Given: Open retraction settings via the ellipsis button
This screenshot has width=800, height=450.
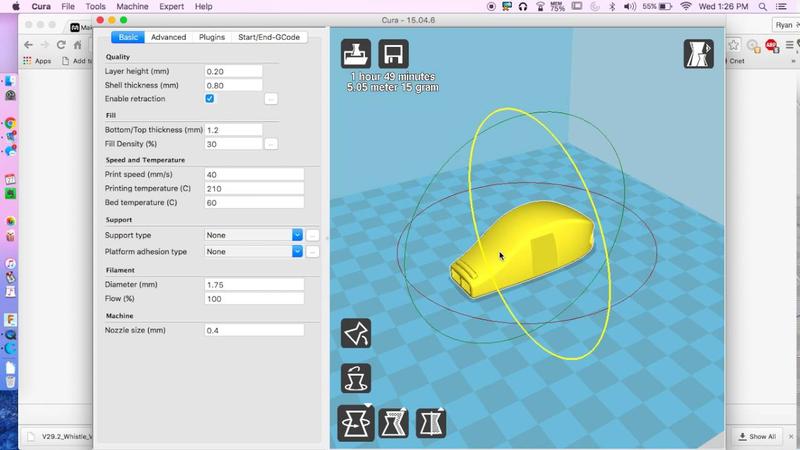Looking at the screenshot, I should [x=271, y=99].
